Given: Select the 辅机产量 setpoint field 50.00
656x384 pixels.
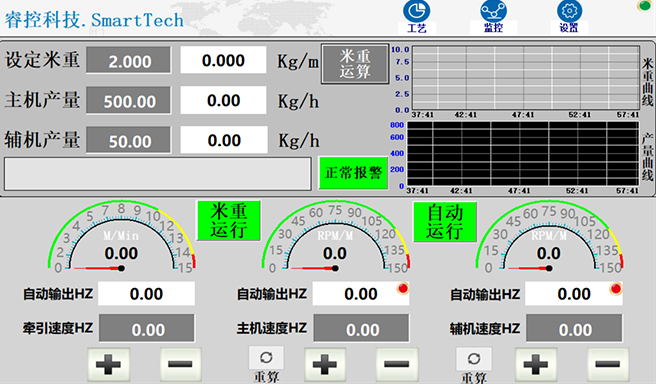Looking at the screenshot, I should (129, 141).
